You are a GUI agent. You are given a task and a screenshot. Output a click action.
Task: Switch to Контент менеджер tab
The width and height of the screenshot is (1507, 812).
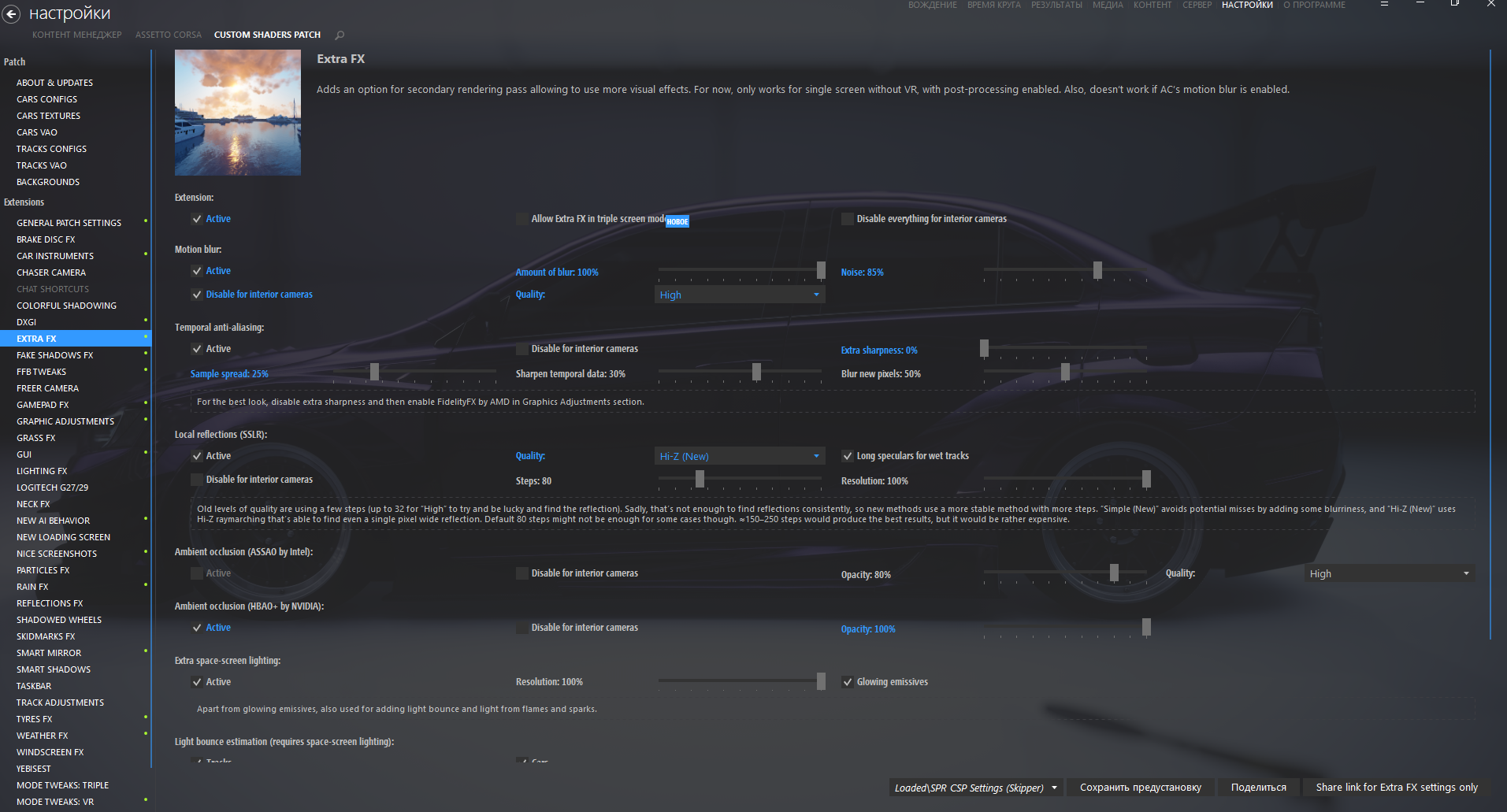(77, 35)
